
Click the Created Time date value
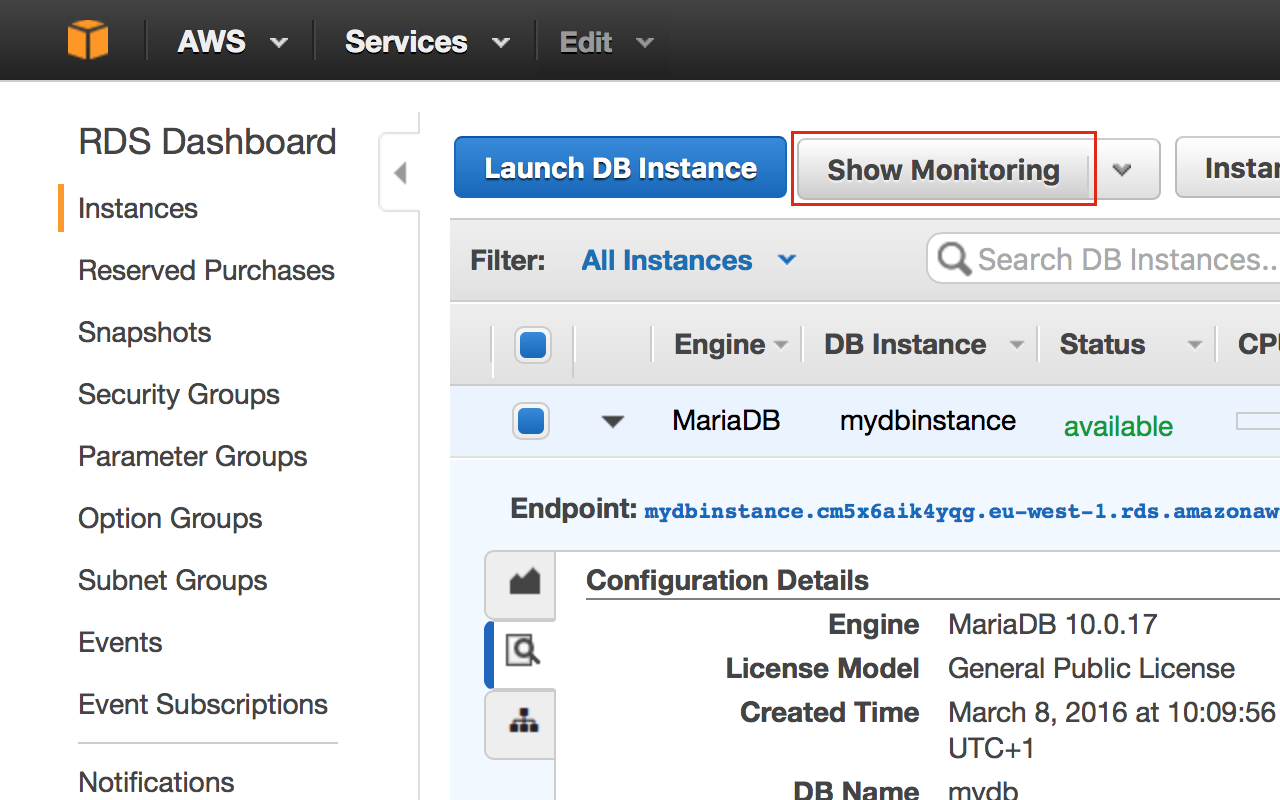[1112, 730]
